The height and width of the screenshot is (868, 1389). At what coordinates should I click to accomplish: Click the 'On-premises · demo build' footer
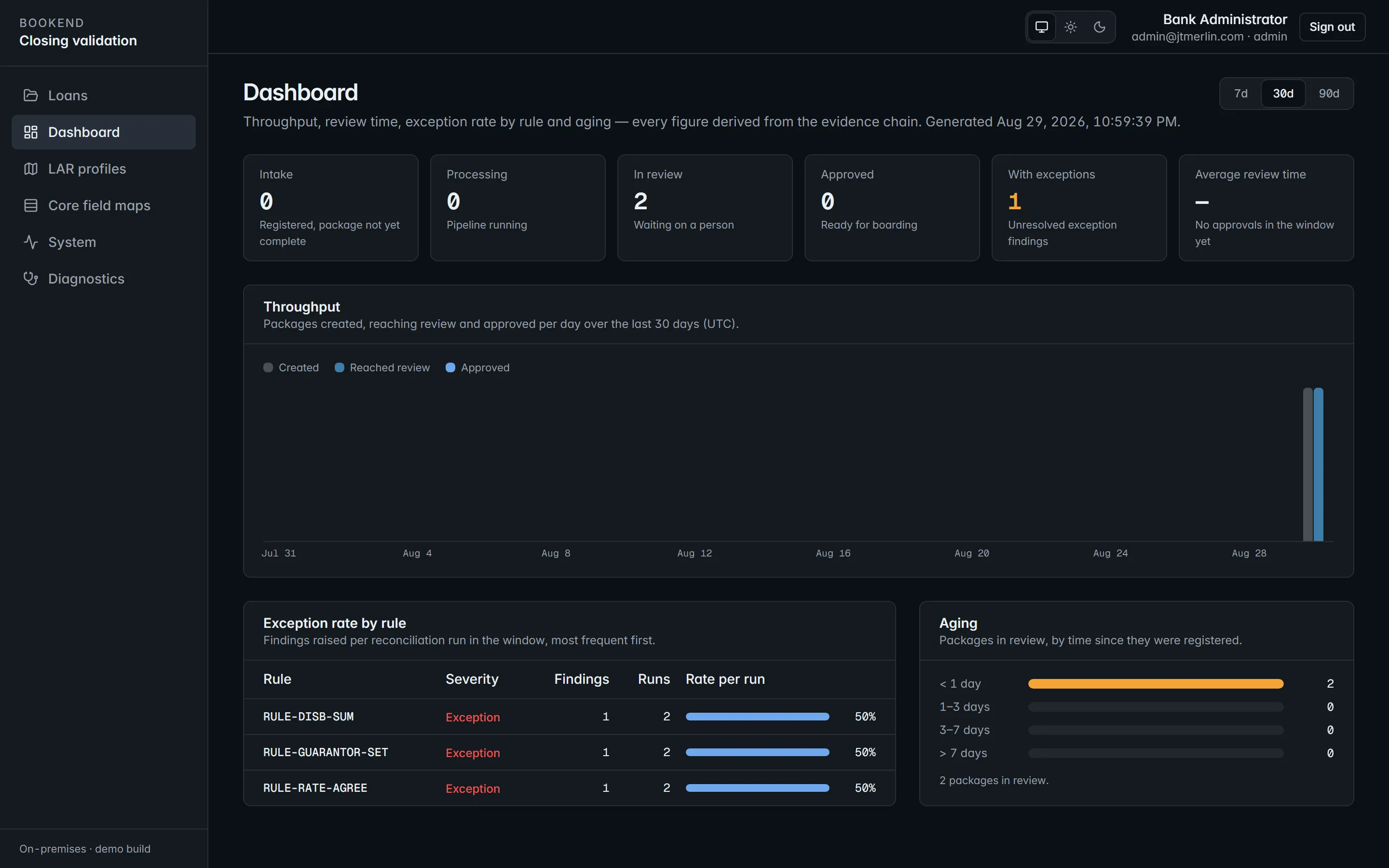click(85, 849)
